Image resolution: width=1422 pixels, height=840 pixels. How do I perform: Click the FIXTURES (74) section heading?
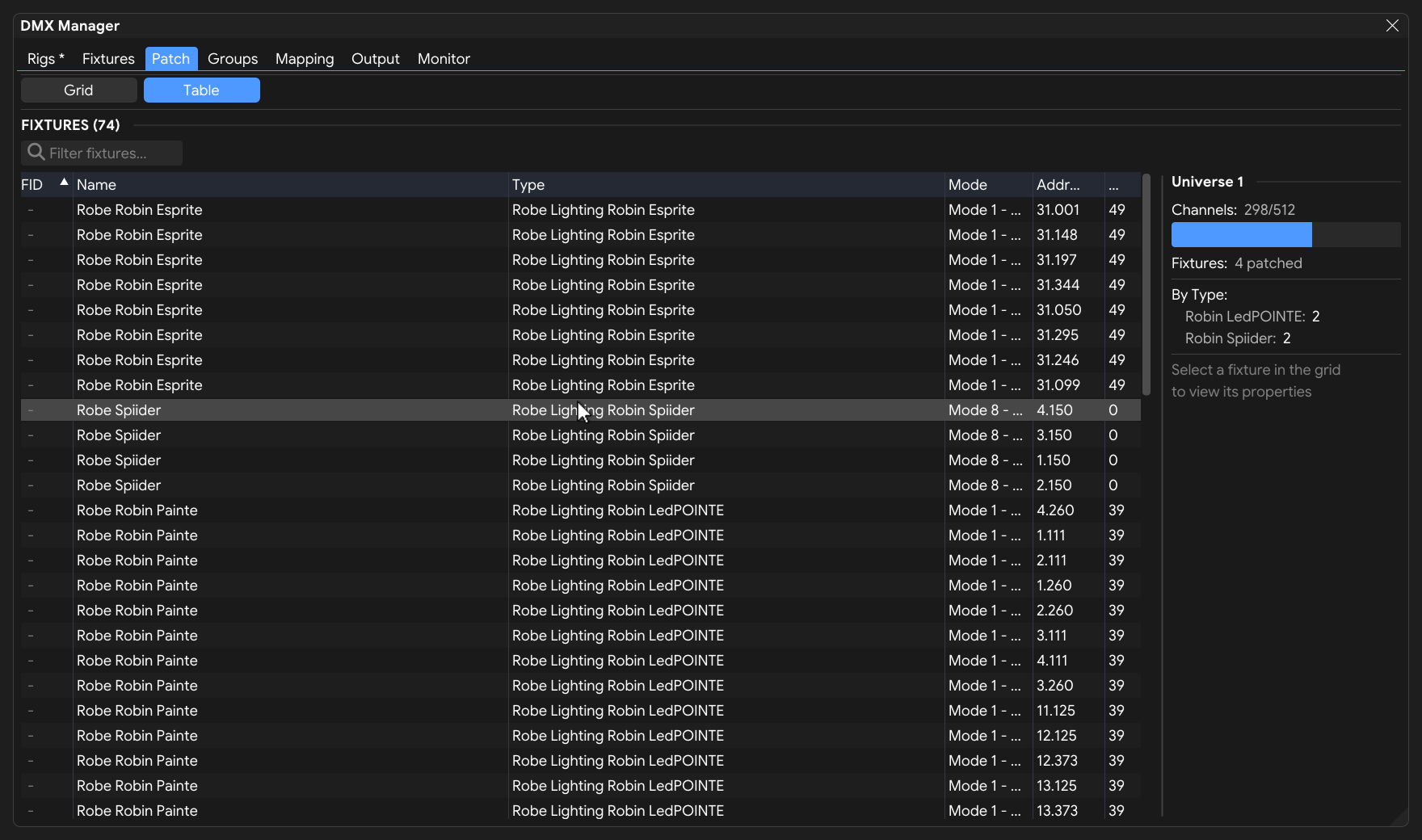click(70, 125)
